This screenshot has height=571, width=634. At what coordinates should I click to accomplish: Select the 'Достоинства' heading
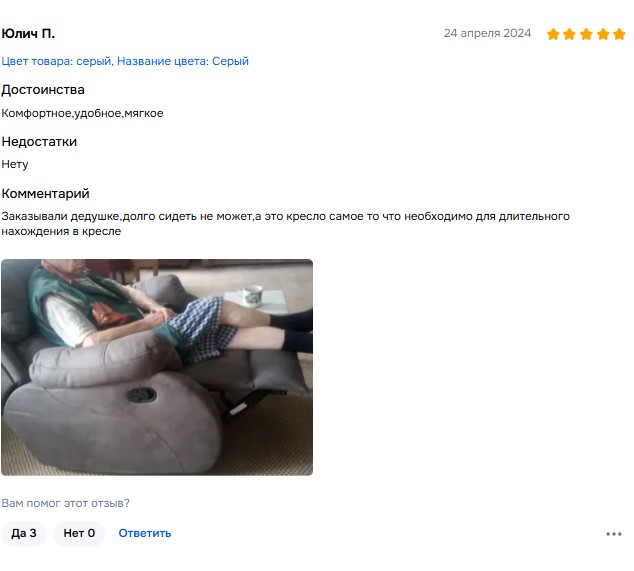[x=43, y=90]
